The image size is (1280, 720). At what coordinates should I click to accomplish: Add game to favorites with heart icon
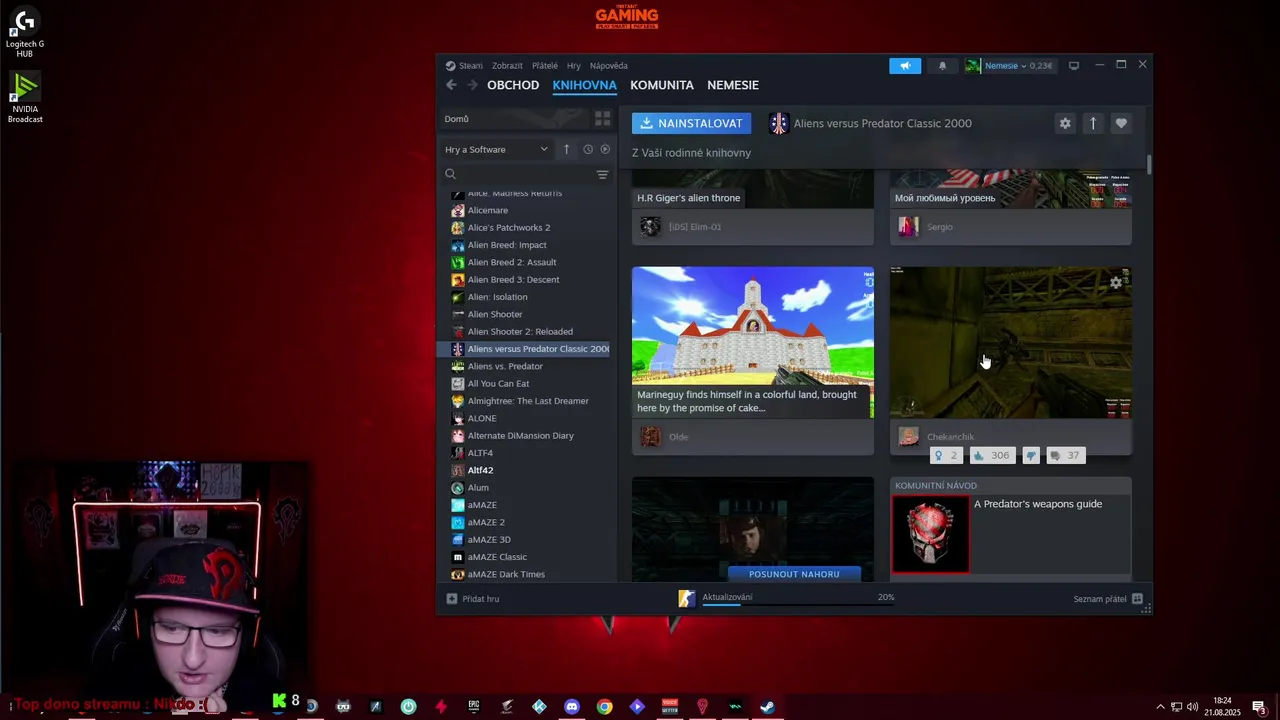coord(1121,123)
